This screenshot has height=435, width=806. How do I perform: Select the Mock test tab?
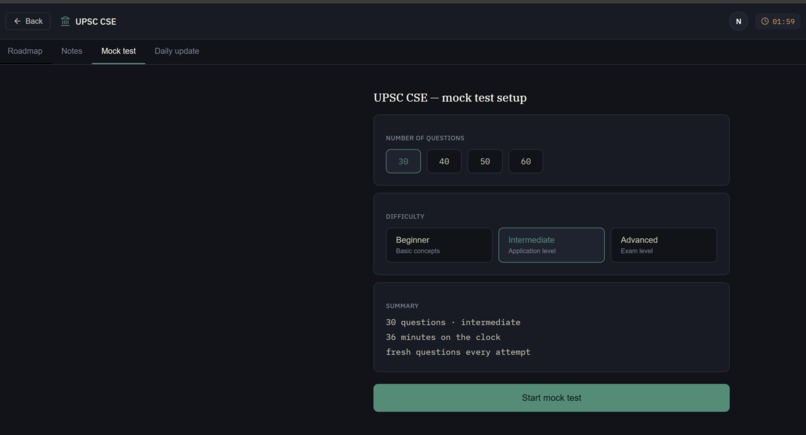tap(118, 51)
